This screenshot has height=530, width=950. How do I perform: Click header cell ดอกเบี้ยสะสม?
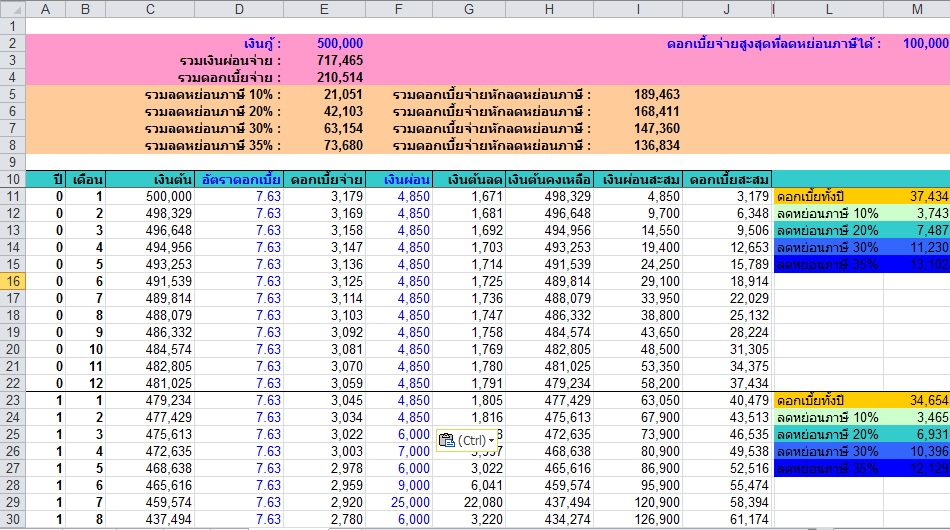click(728, 179)
